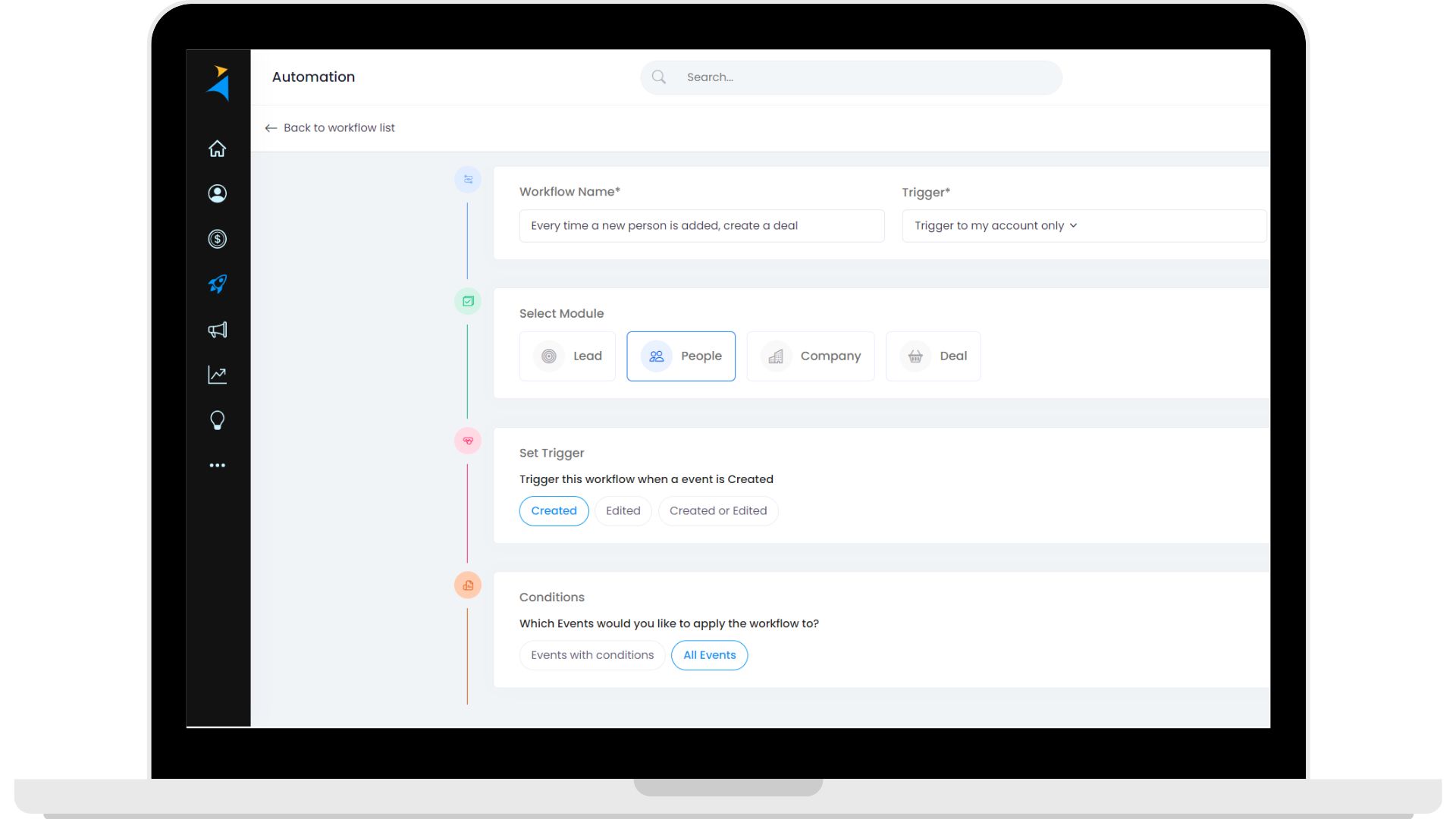Open the lightbulb icon in sidebar

(x=218, y=420)
